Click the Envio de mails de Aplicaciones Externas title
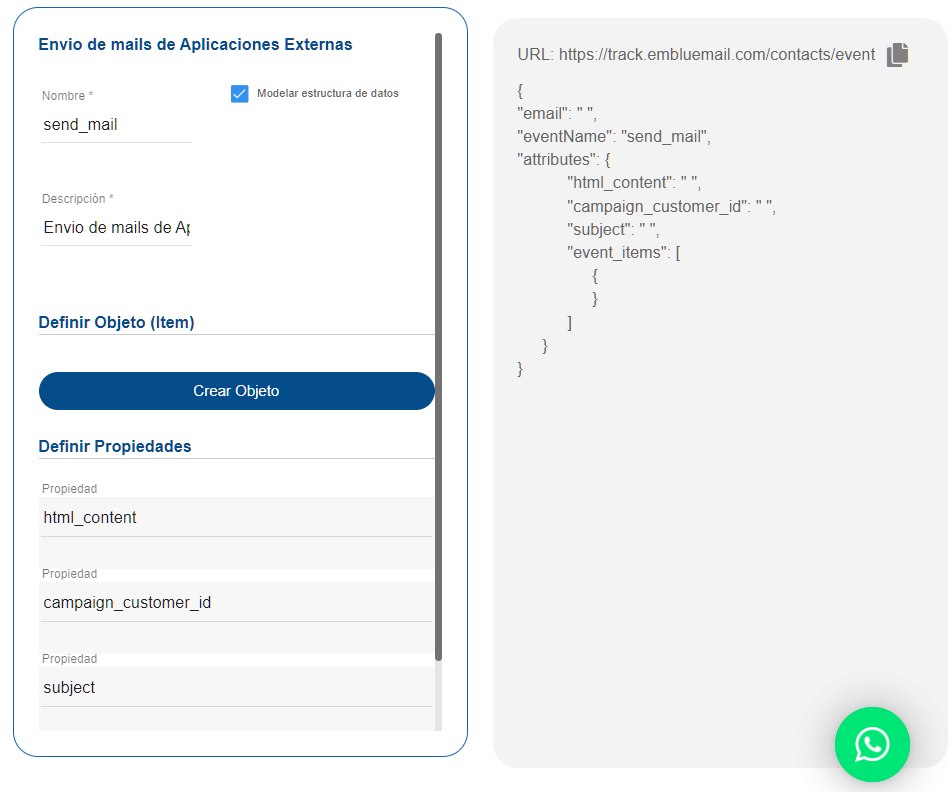This screenshot has height=792, width=951. click(x=195, y=44)
